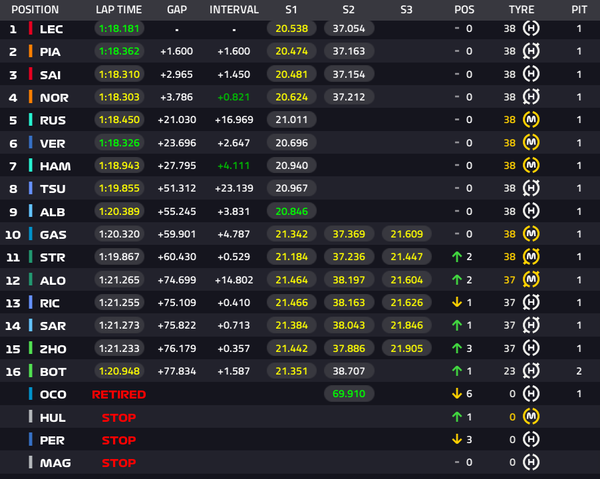The image size is (600, 479).
Task: Click the green up arrow in HUL row
Action: (x=457, y=417)
